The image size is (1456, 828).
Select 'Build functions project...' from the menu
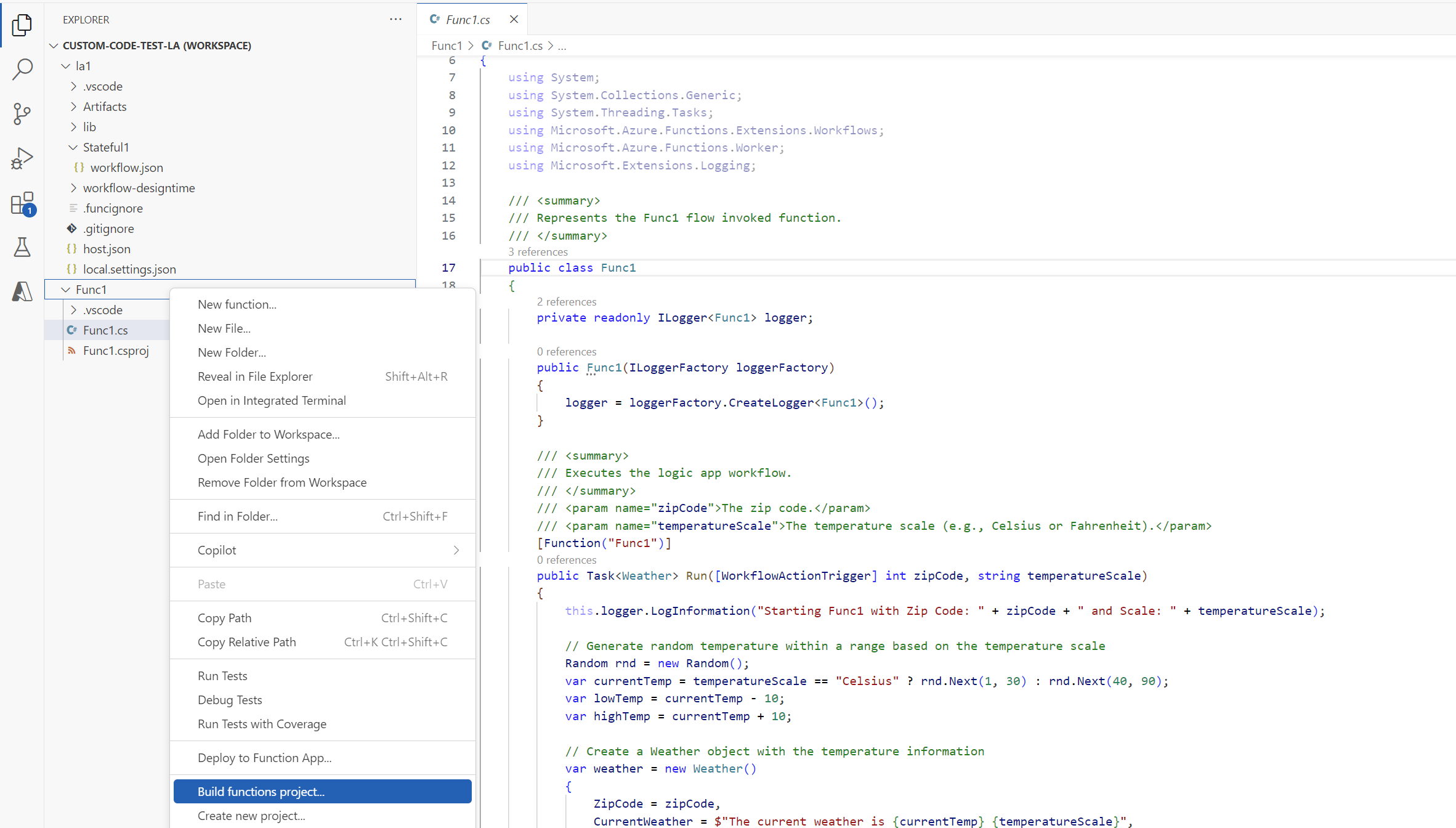pos(261,791)
